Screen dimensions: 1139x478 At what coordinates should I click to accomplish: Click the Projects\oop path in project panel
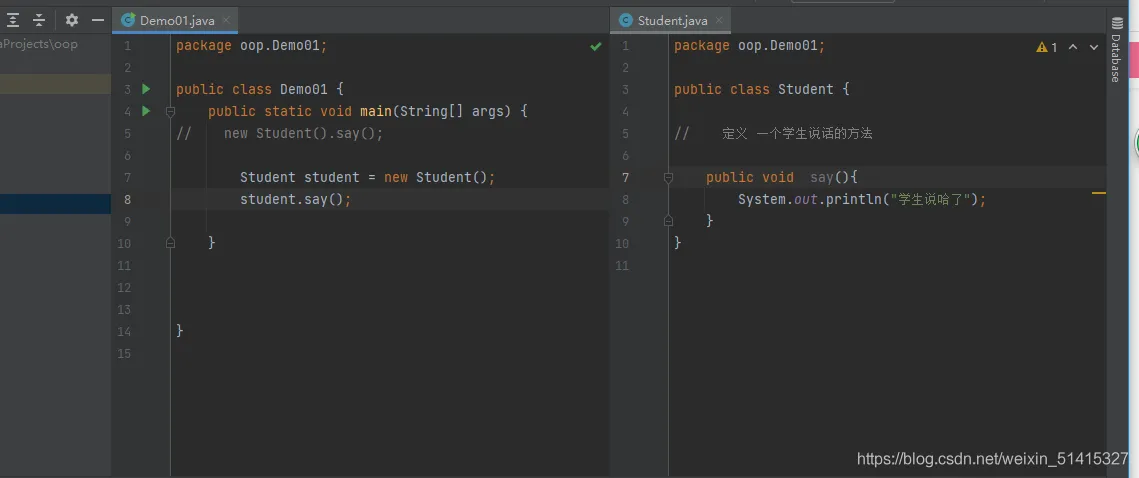pyautogui.click(x=40, y=44)
